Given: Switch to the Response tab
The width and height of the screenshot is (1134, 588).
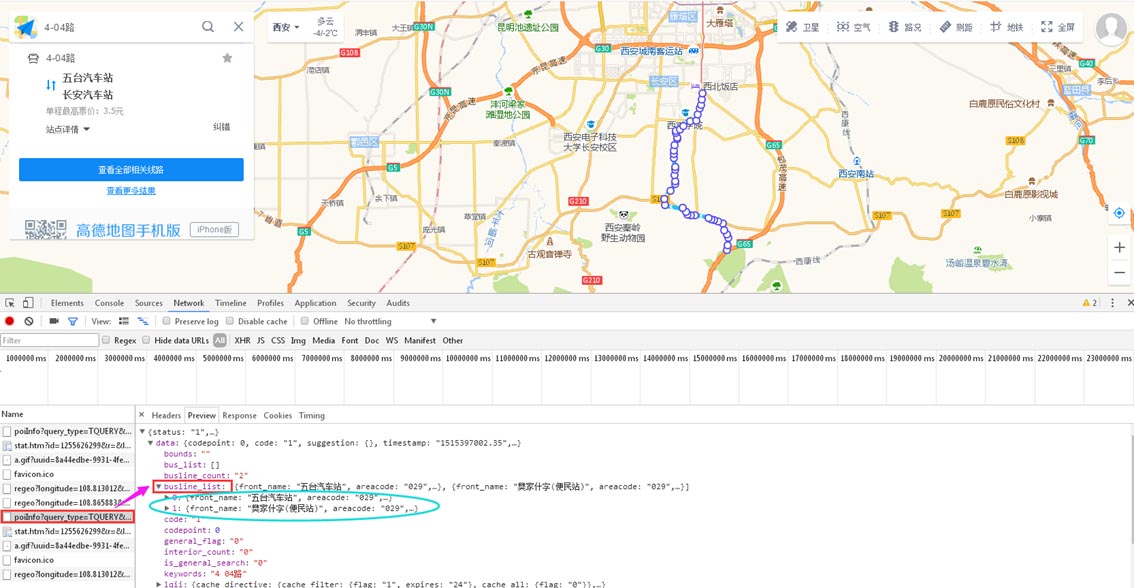Looking at the screenshot, I should (239, 415).
